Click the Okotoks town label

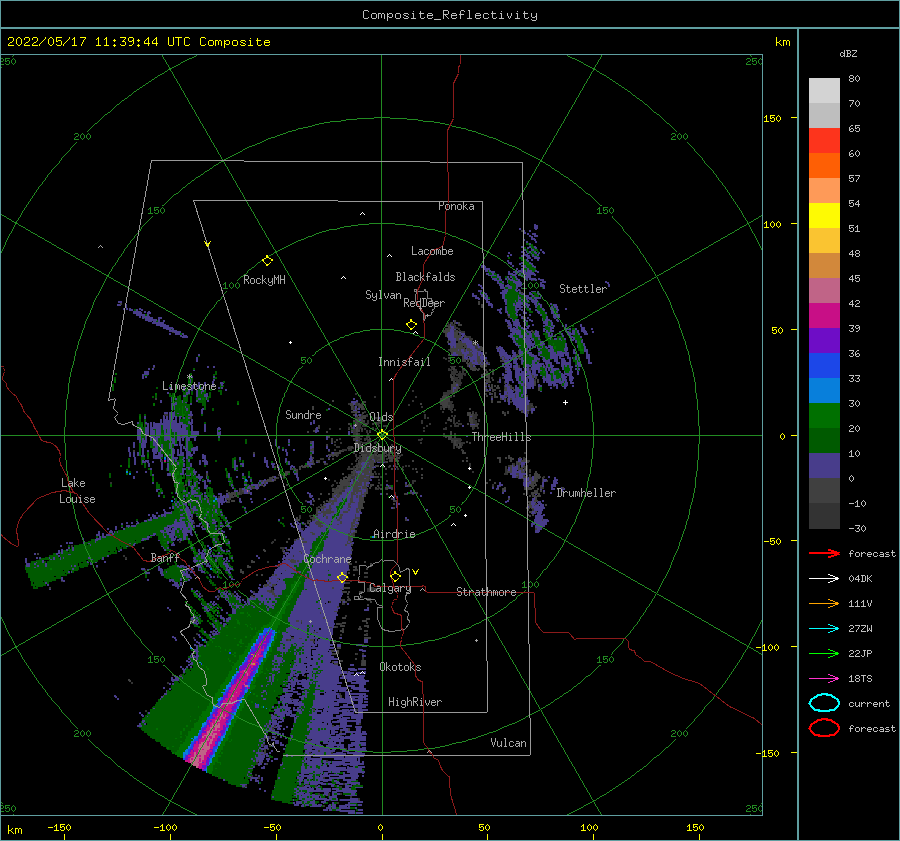(x=400, y=667)
